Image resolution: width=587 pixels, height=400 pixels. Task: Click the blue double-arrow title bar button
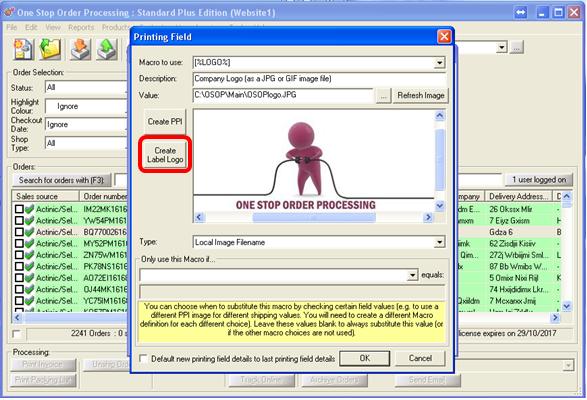521,12
